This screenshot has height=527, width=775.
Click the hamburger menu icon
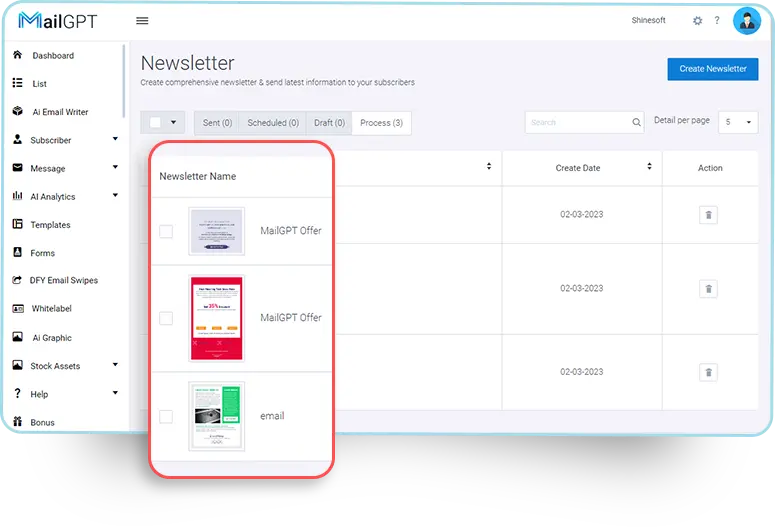click(142, 21)
